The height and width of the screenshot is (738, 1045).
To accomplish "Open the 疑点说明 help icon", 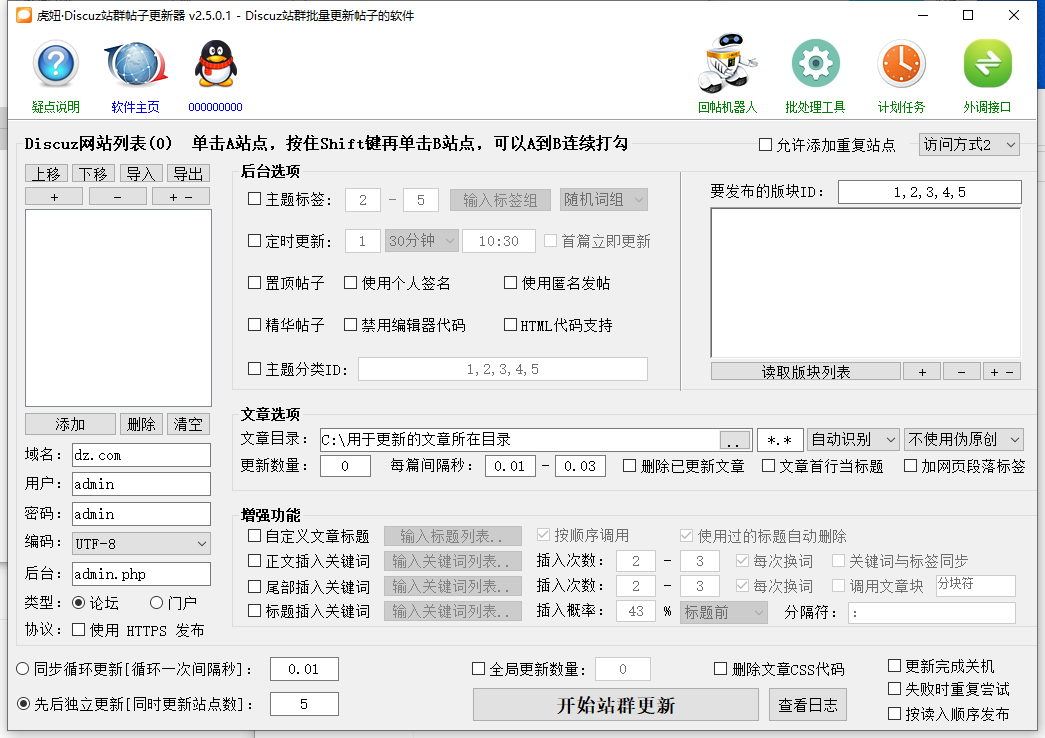I will [x=56, y=65].
